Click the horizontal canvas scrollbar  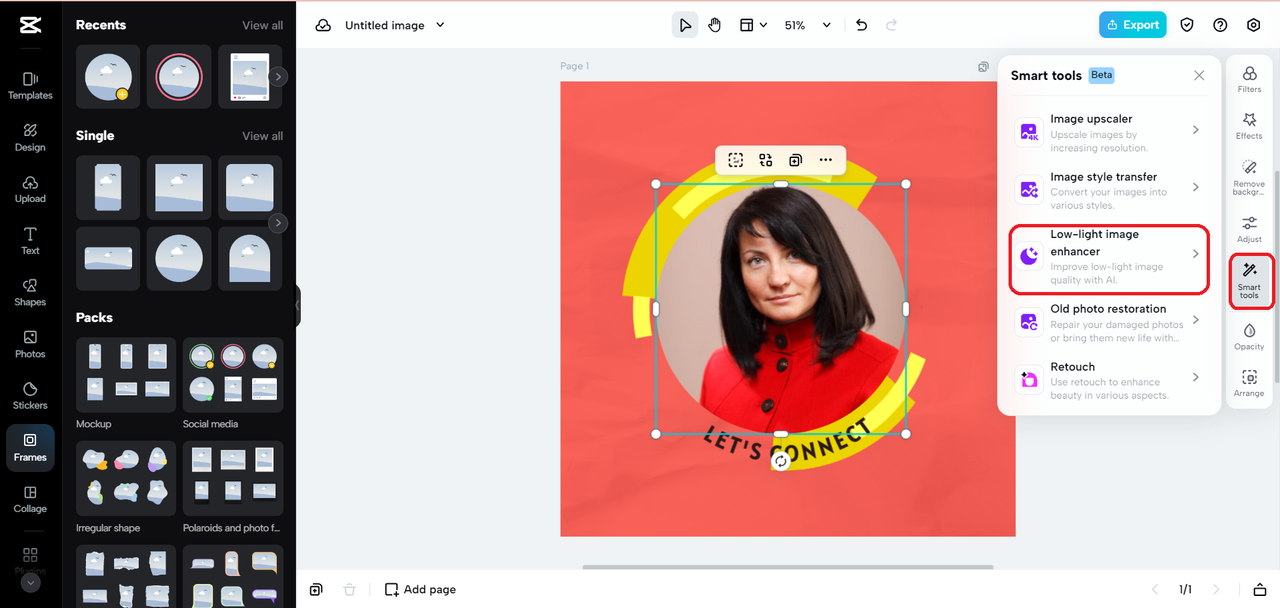tap(788, 567)
